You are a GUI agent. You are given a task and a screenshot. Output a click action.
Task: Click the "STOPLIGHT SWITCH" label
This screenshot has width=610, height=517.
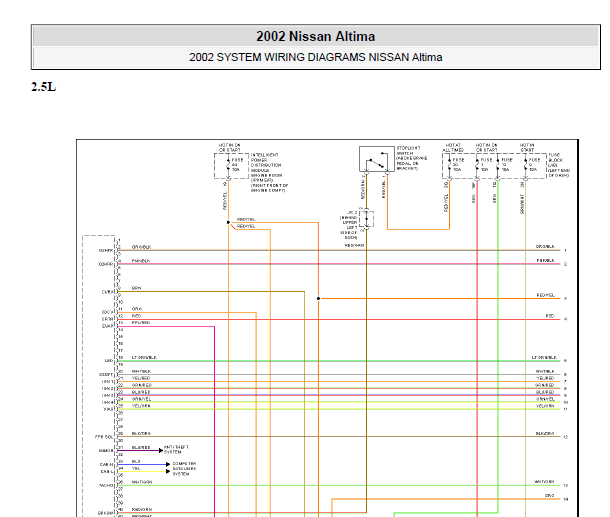412,158
